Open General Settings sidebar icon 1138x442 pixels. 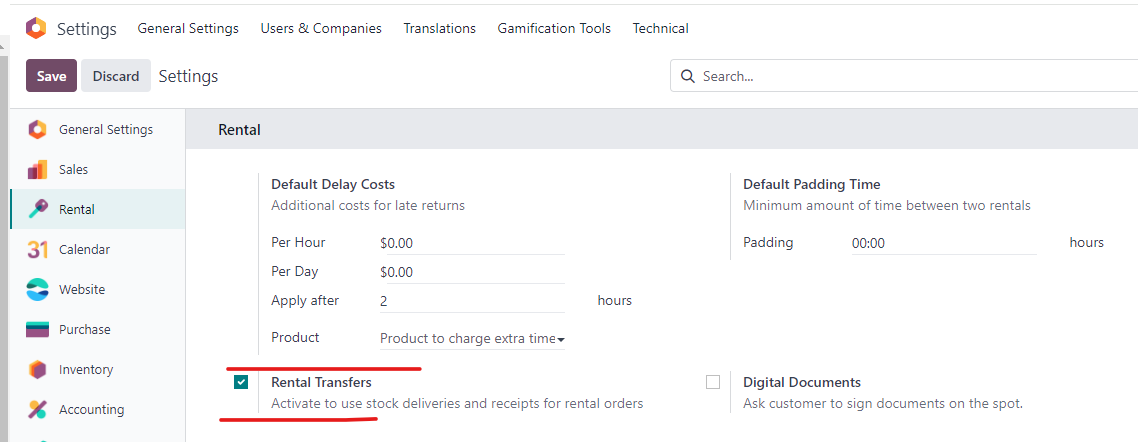pos(37,130)
